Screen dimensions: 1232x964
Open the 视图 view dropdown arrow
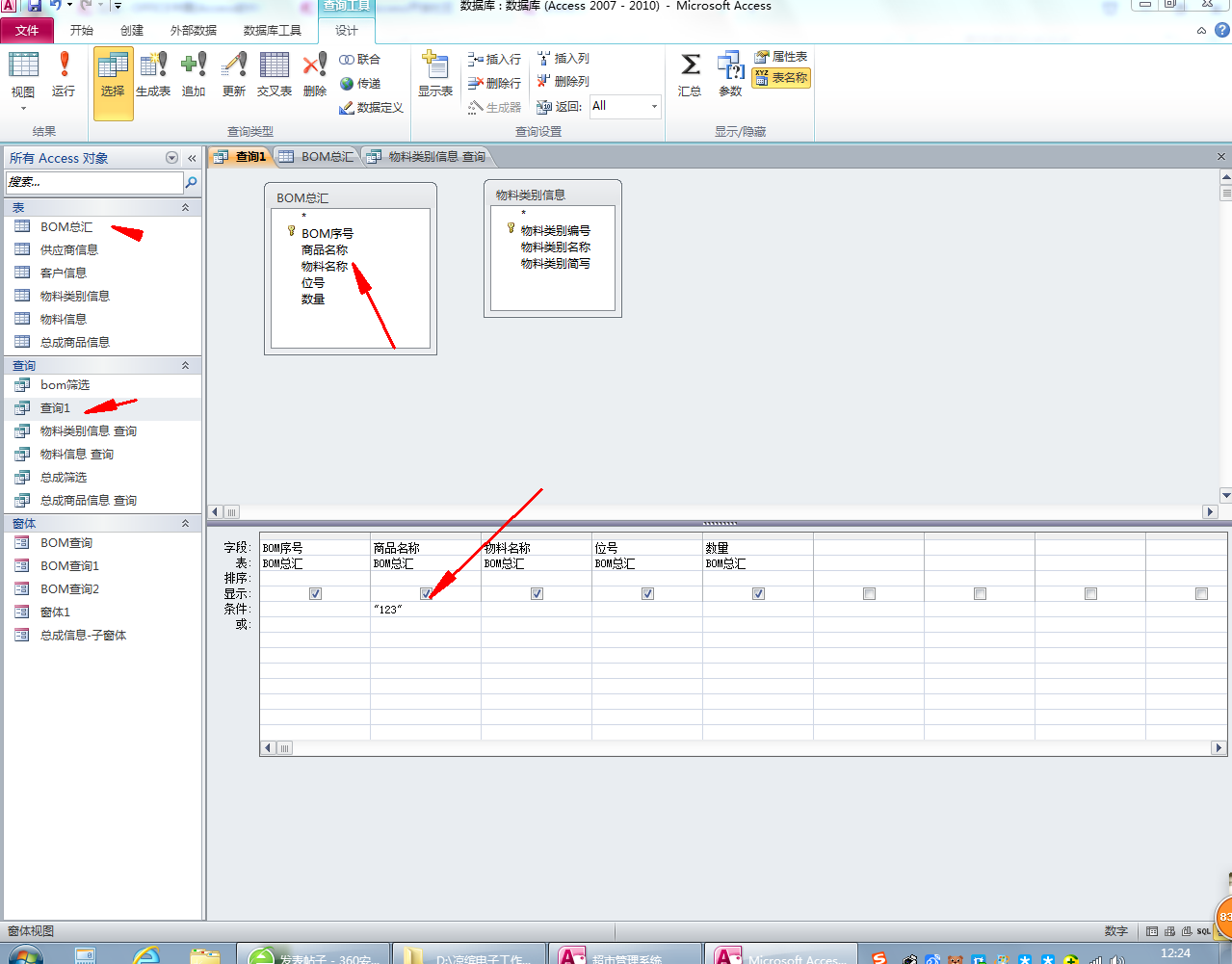(x=23, y=109)
